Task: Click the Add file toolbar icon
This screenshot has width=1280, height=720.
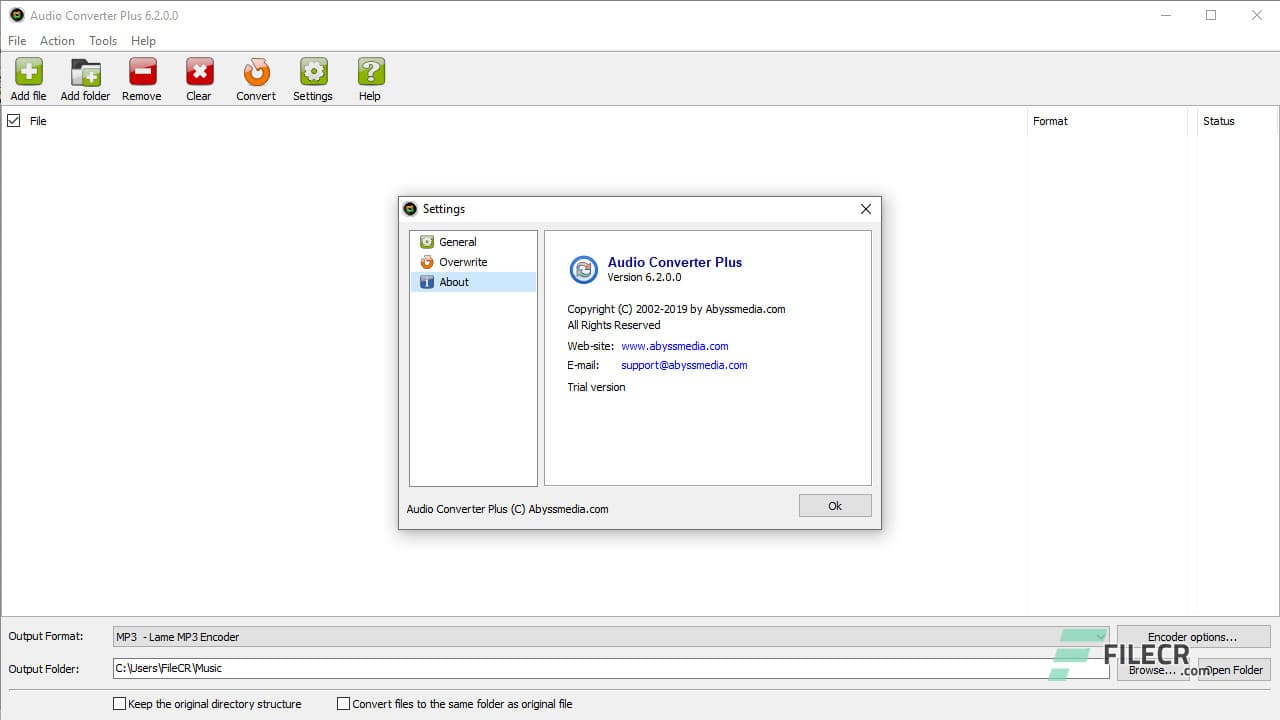Action: click(x=28, y=75)
